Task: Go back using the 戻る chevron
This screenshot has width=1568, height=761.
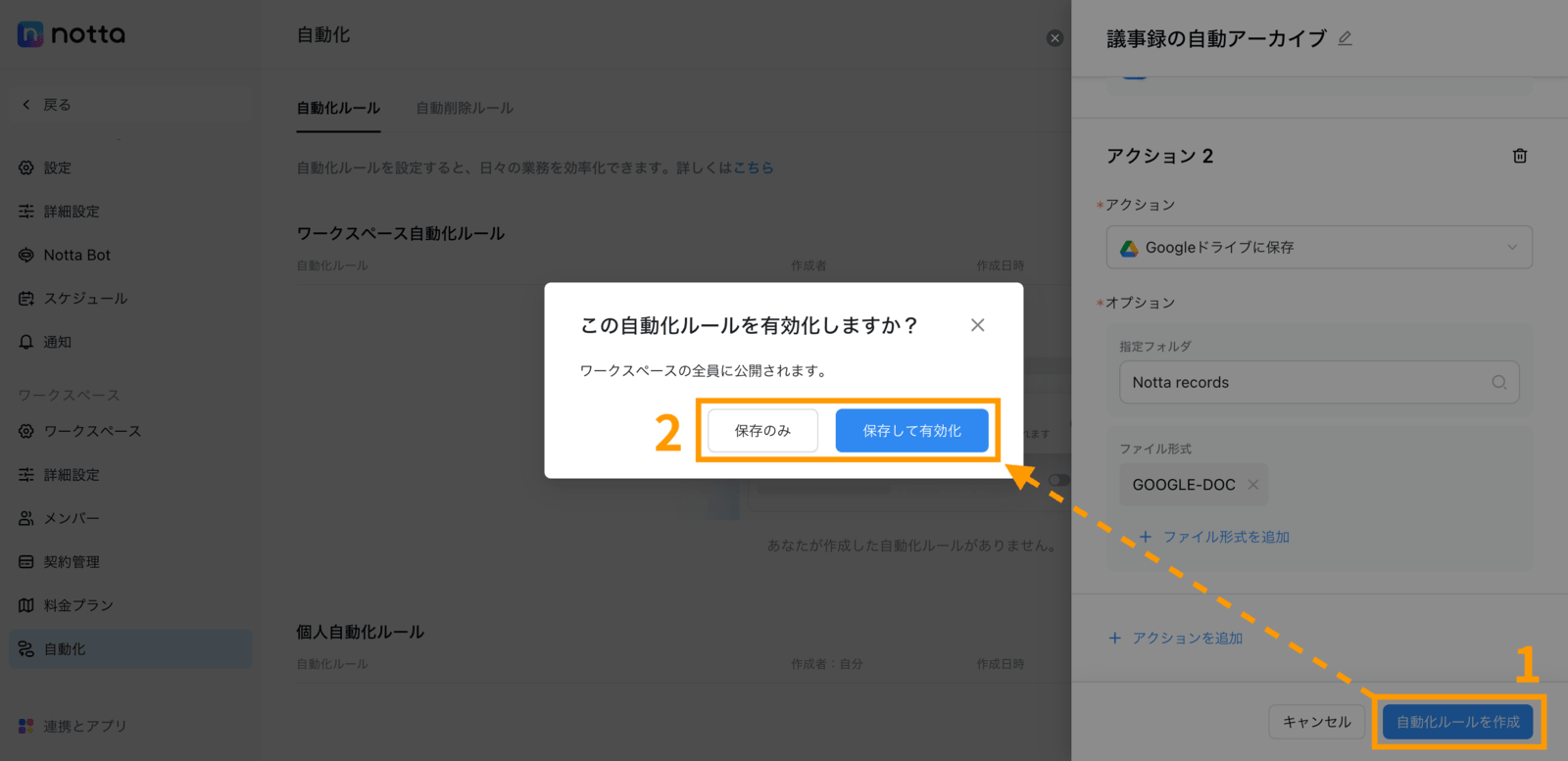Action: (x=26, y=105)
